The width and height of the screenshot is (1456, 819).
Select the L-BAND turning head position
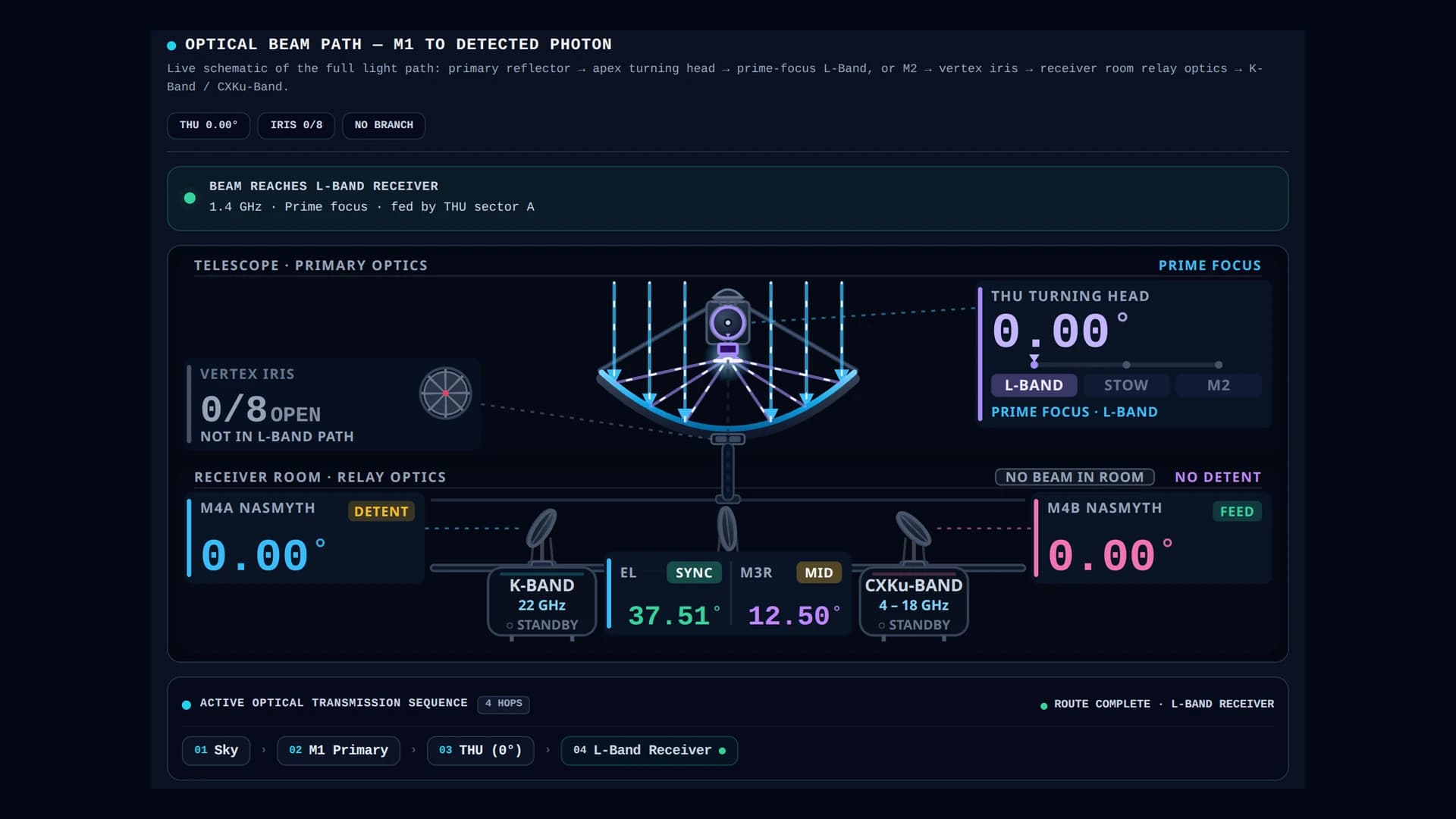click(x=1034, y=385)
